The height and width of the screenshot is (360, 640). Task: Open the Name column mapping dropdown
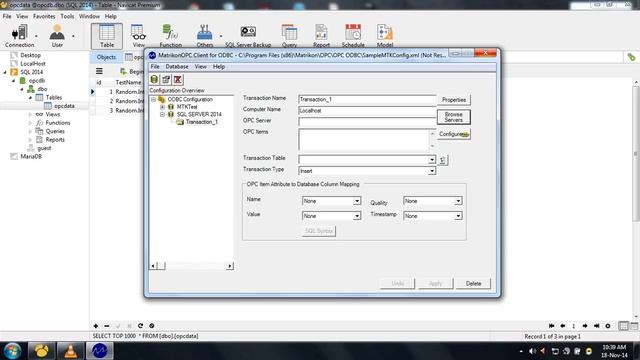coord(357,201)
